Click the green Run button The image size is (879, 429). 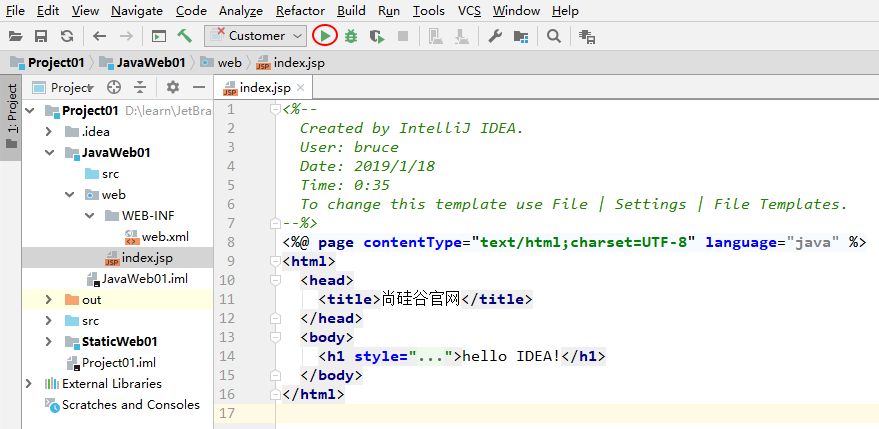[x=325, y=36]
